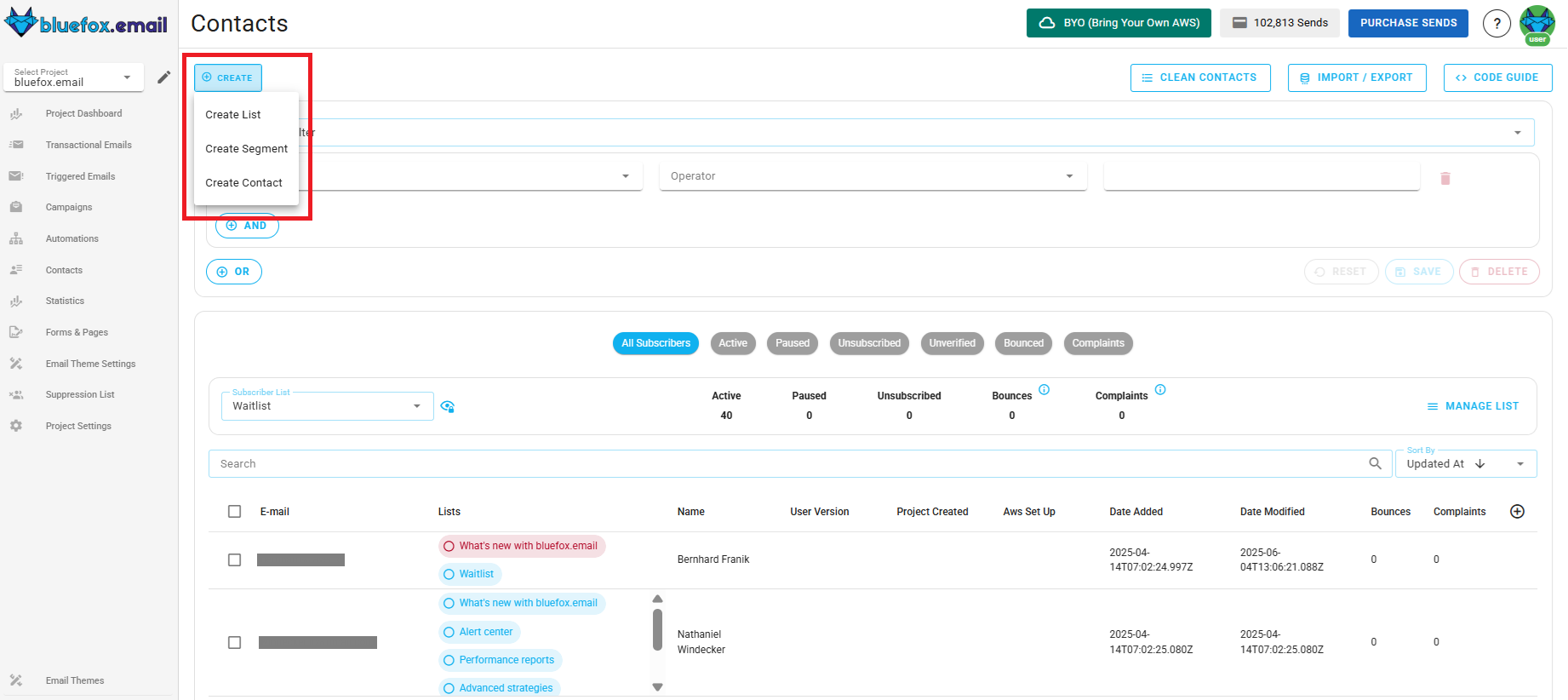Toggle subscriber list visibility eye icon
The width and height of the screenshot is (1568, 700).
[x=448, y=406]
